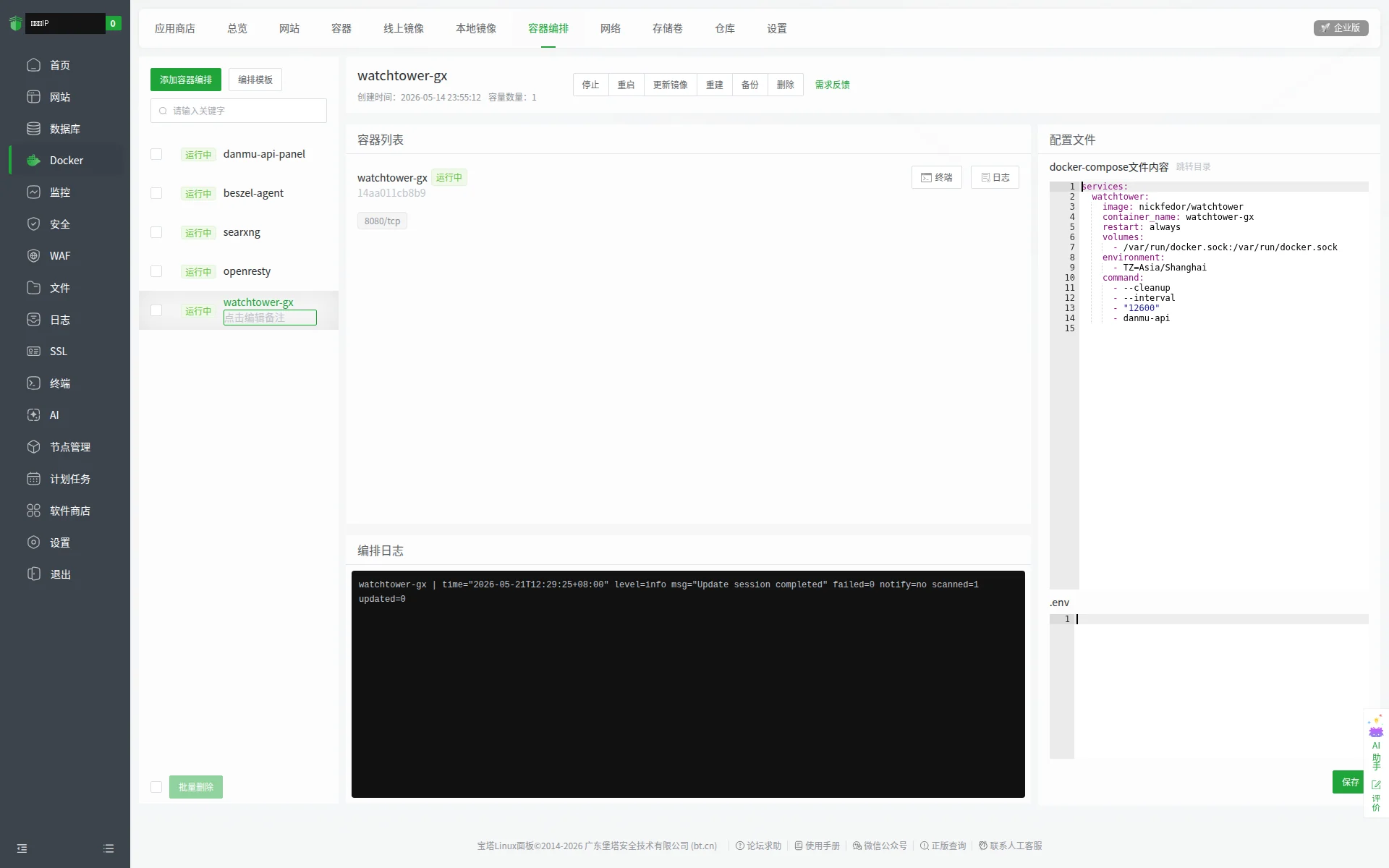Open the 数据库 database sidebar icon
The image size is (1389, 868).
[33, 129]
